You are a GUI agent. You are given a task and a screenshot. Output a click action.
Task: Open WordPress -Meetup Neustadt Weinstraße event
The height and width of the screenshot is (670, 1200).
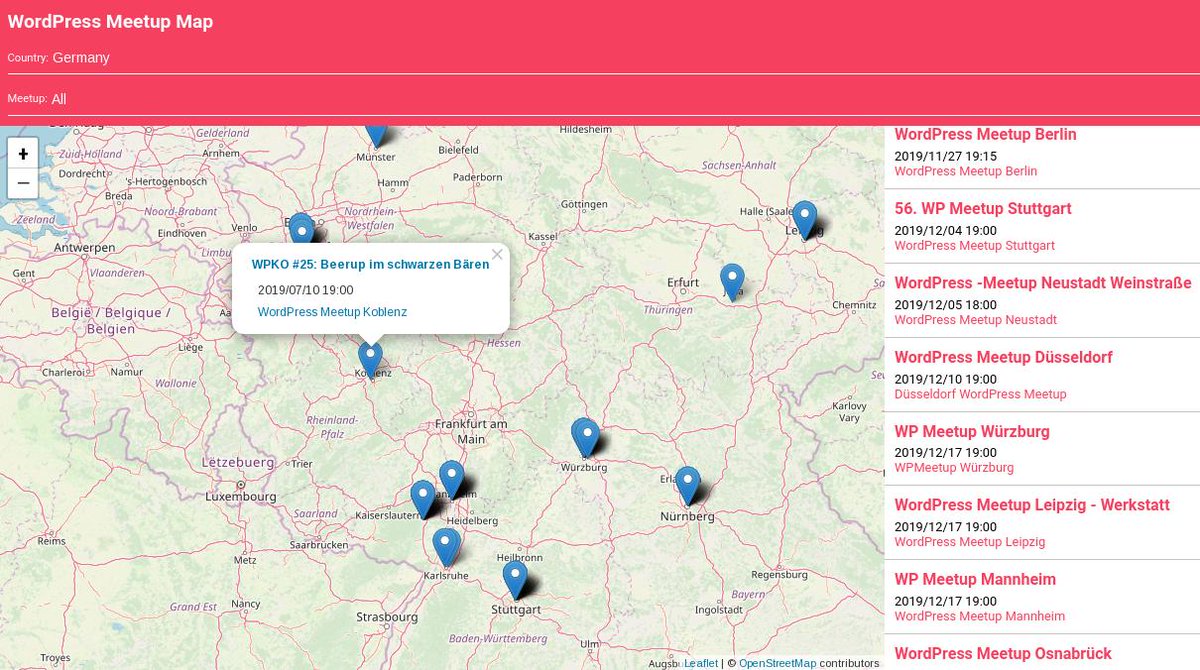(1043, 283)
